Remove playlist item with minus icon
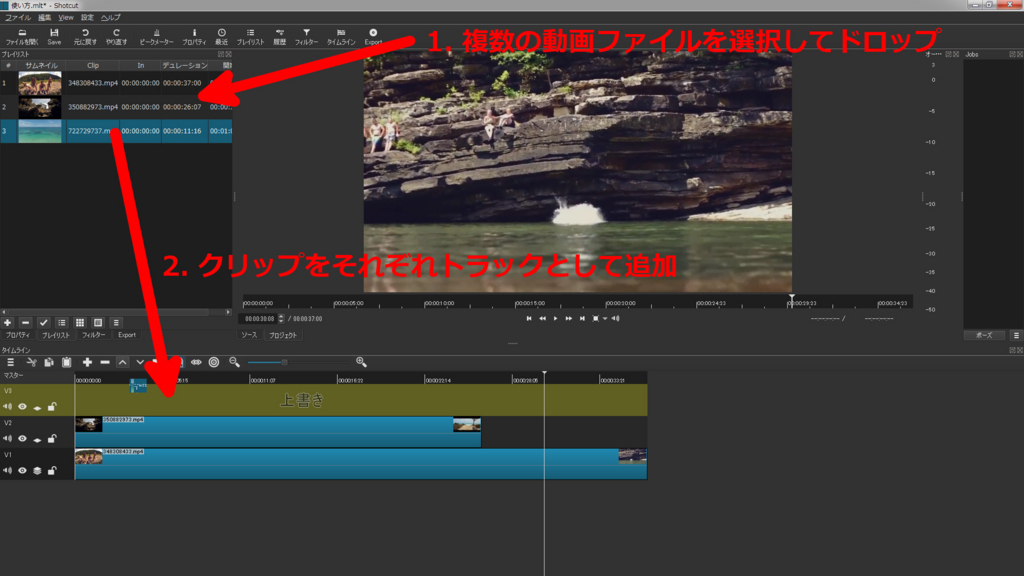 25,323
